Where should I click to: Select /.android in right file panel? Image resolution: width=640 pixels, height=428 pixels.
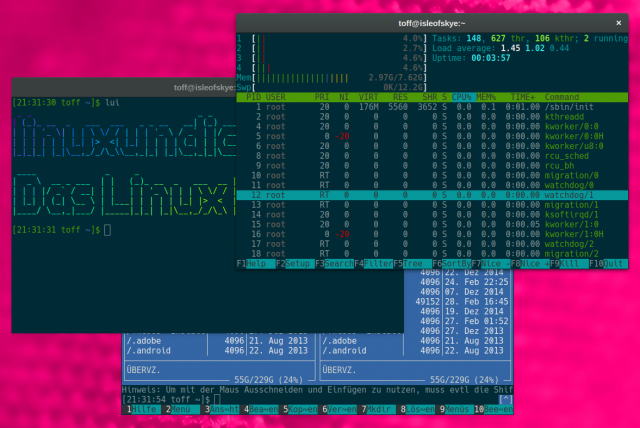416,350
